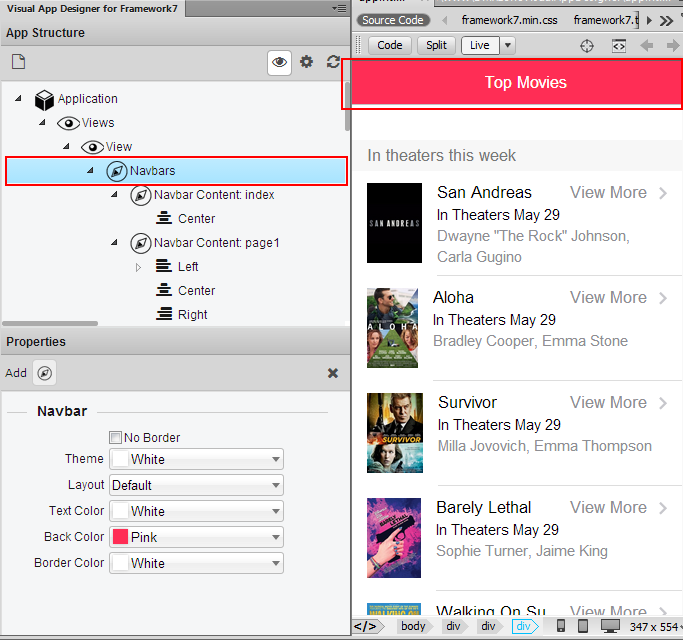Click the tag selector </> icon
This screenshot has width=683, height=640.
tap(367, 626)
